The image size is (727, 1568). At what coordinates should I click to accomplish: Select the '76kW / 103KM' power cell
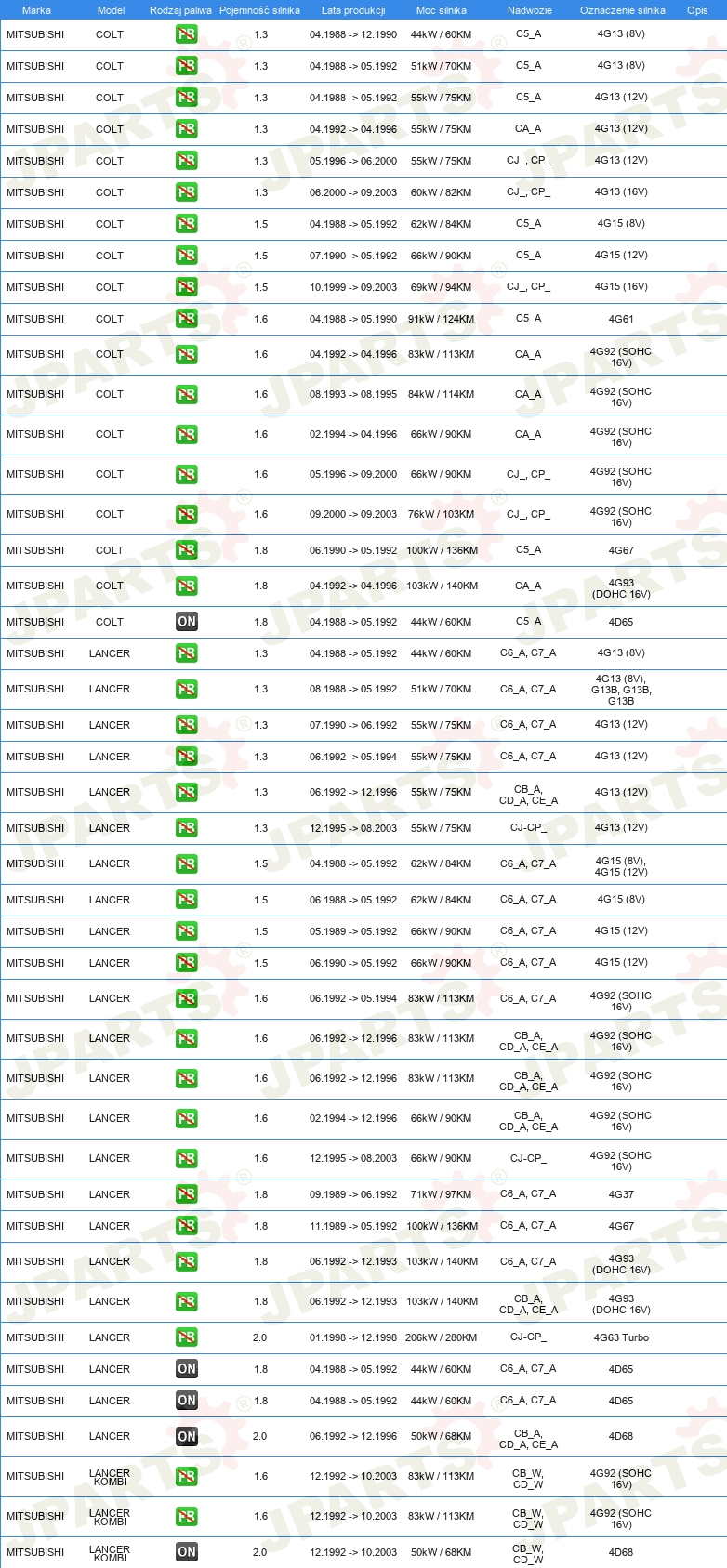442,514
